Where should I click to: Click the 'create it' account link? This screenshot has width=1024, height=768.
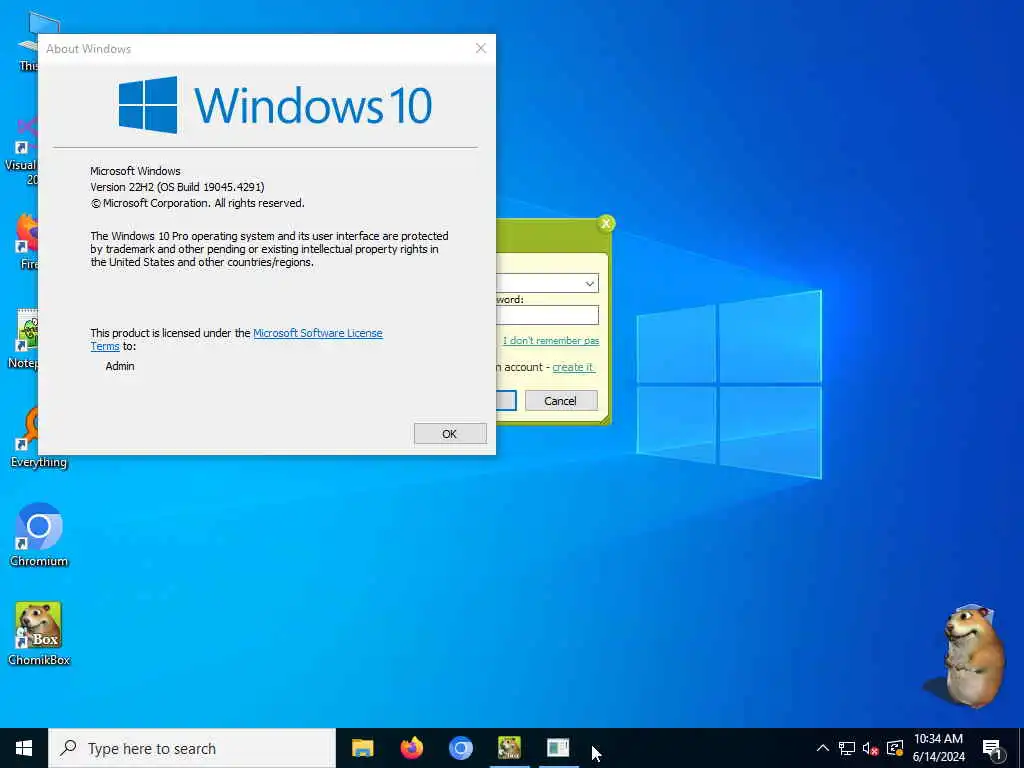click(x=573, y=367)
